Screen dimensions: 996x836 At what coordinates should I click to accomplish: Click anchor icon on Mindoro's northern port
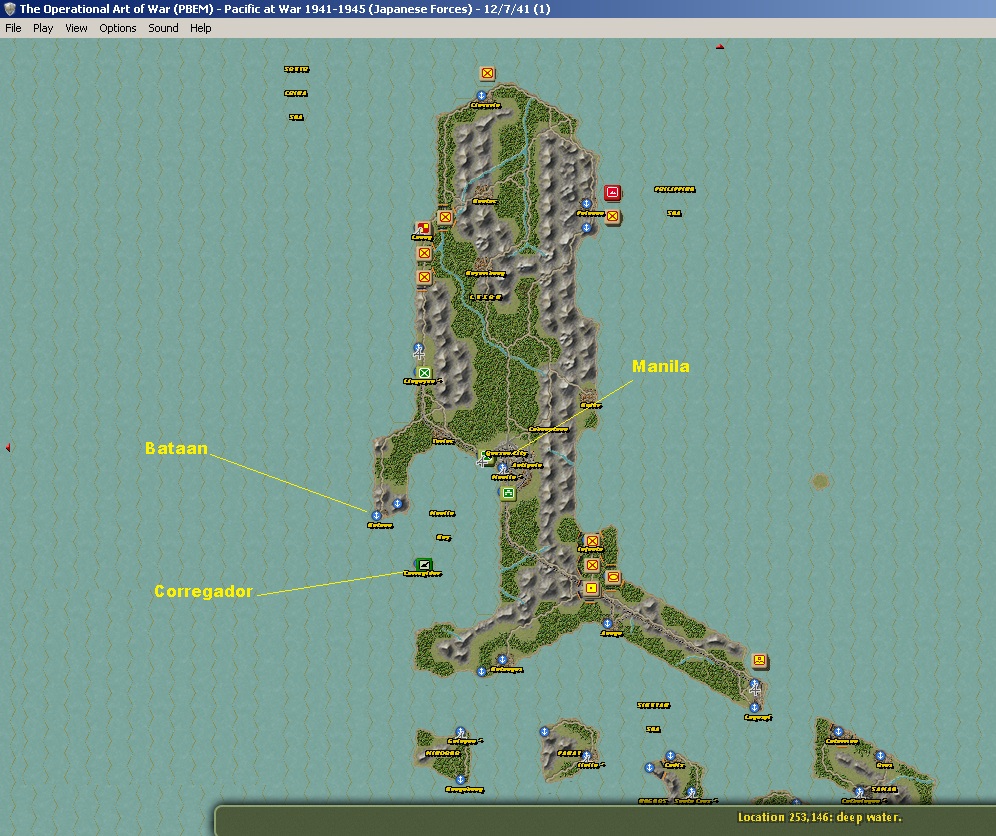coord(460,733)
